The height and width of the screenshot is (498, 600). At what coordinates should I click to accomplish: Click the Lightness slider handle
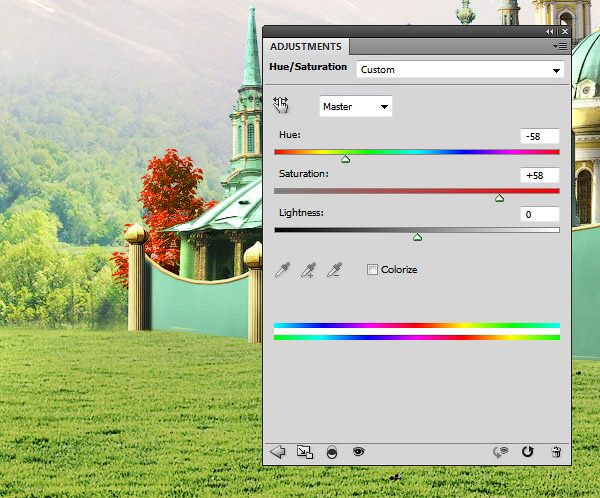(x=417, y=237)
